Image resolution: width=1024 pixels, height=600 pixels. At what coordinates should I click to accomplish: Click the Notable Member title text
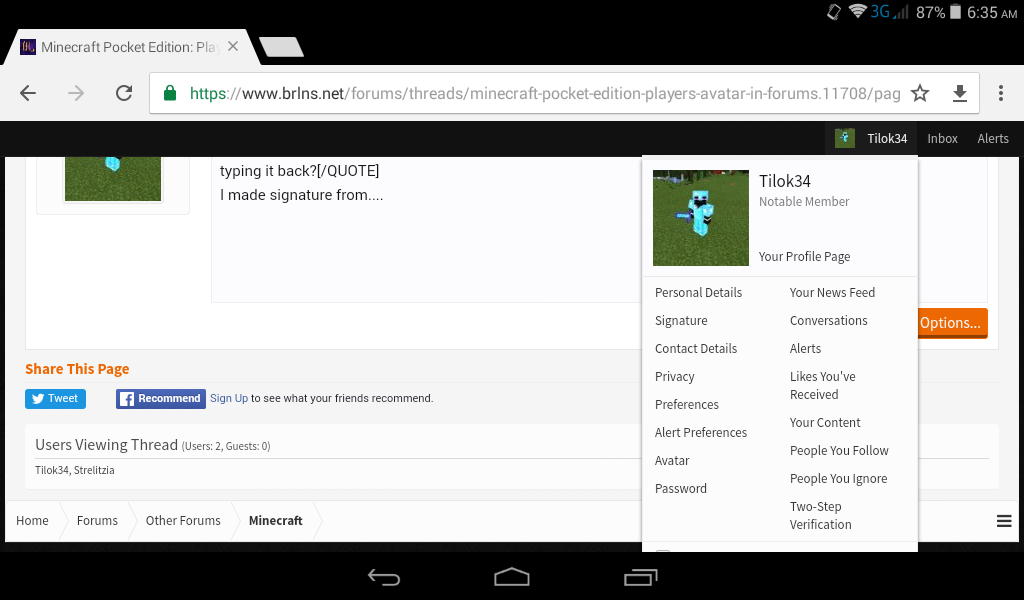pos(804,202)
